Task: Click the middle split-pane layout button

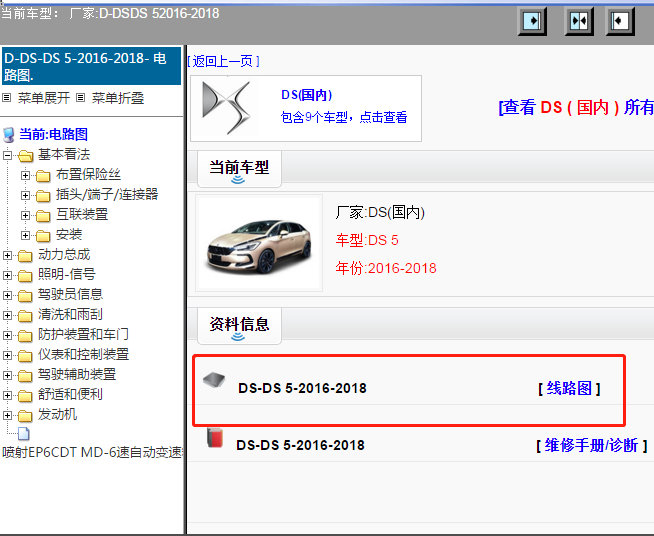Action: [x=579, y=21]
